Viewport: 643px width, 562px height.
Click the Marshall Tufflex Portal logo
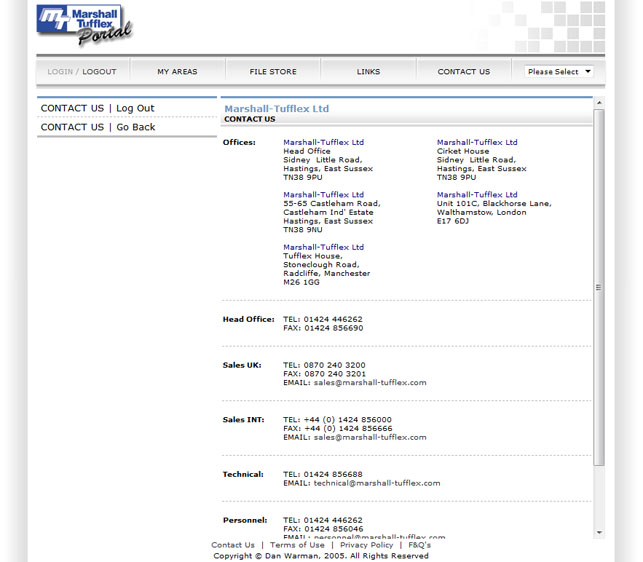[x=84, y=24]
